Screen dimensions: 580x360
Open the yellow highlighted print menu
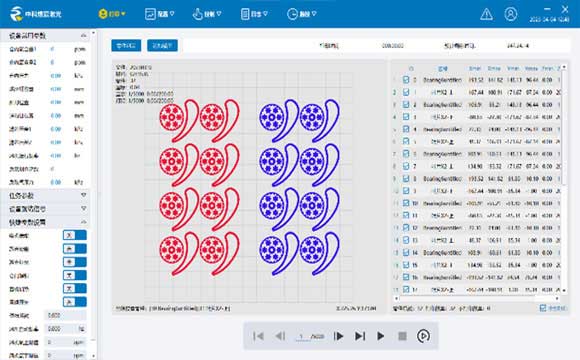point(112,14)
